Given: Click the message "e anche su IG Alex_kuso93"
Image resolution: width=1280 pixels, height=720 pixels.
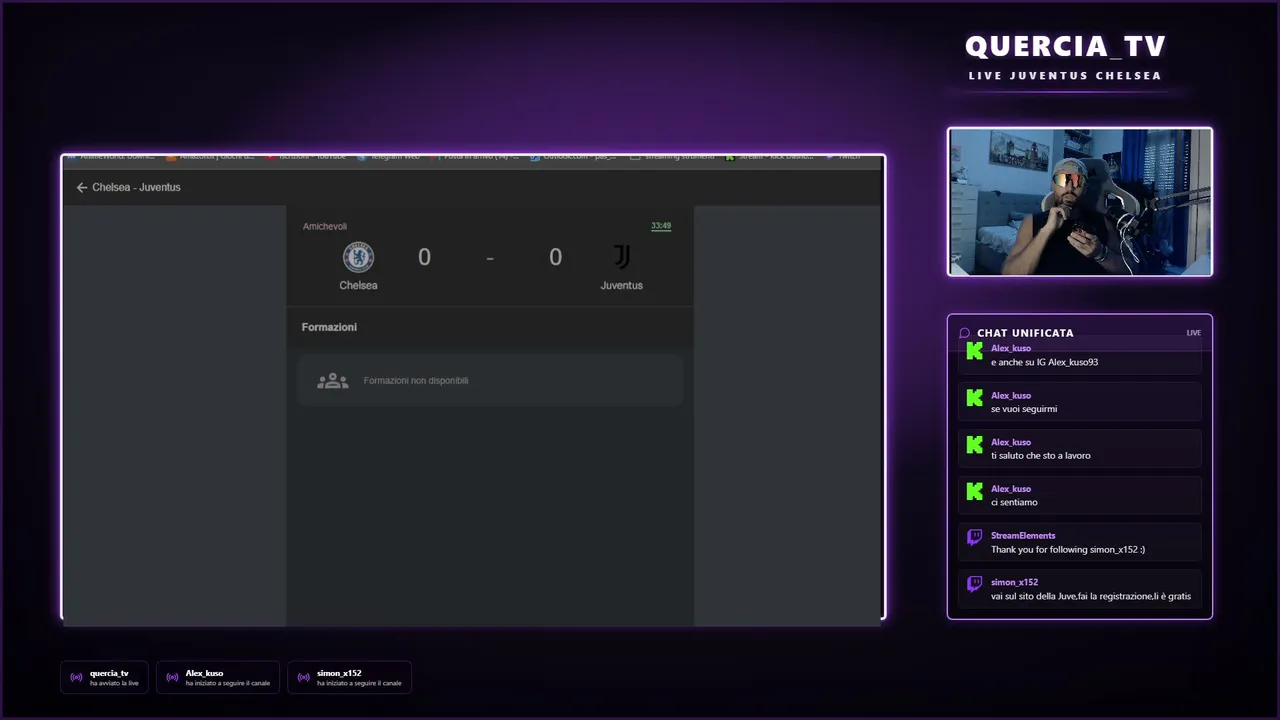Looking at the screenshot, I should point(1044,362).
